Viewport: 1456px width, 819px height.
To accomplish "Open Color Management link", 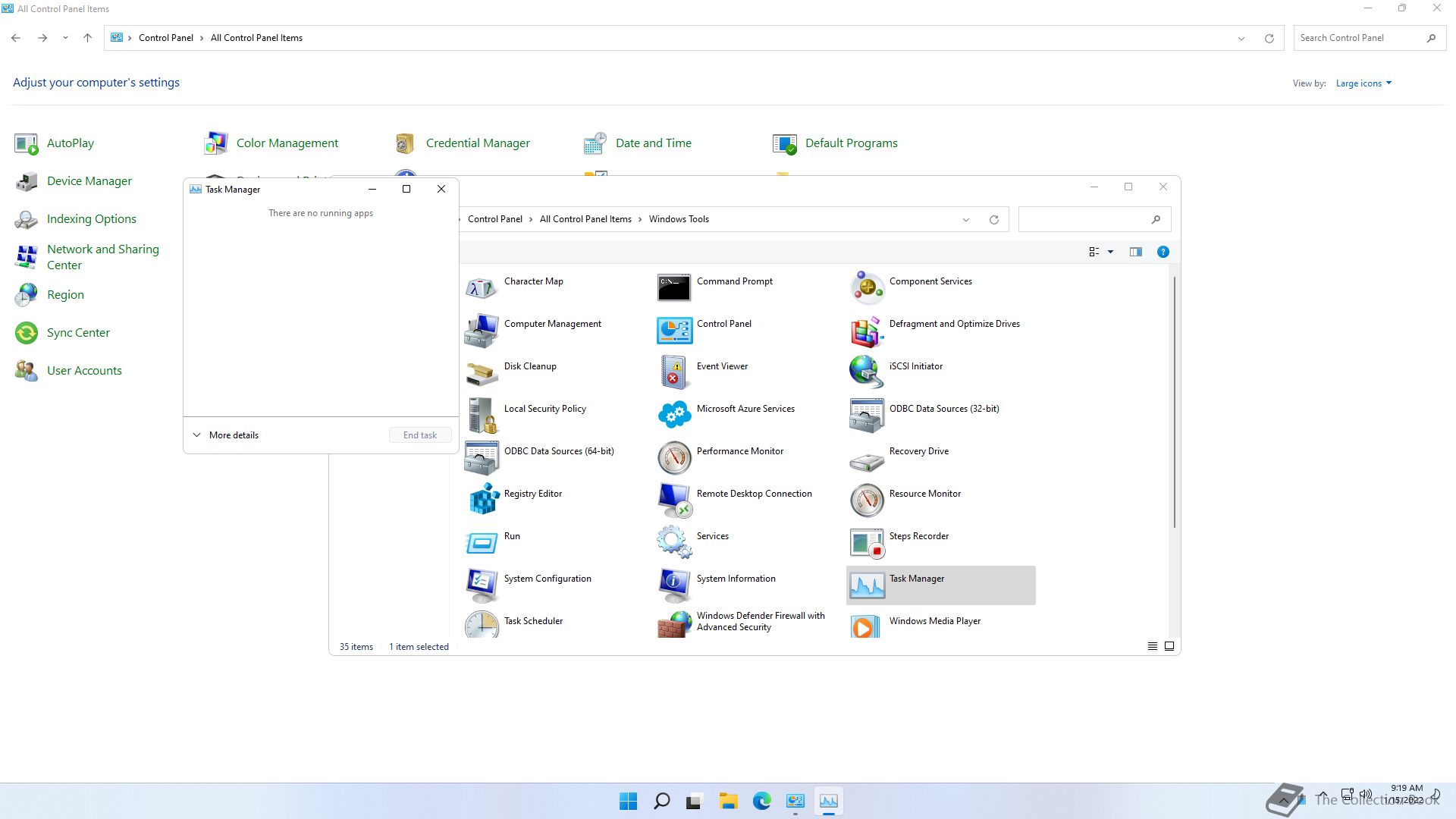I will pyautogui.click(x=287, y=143).
